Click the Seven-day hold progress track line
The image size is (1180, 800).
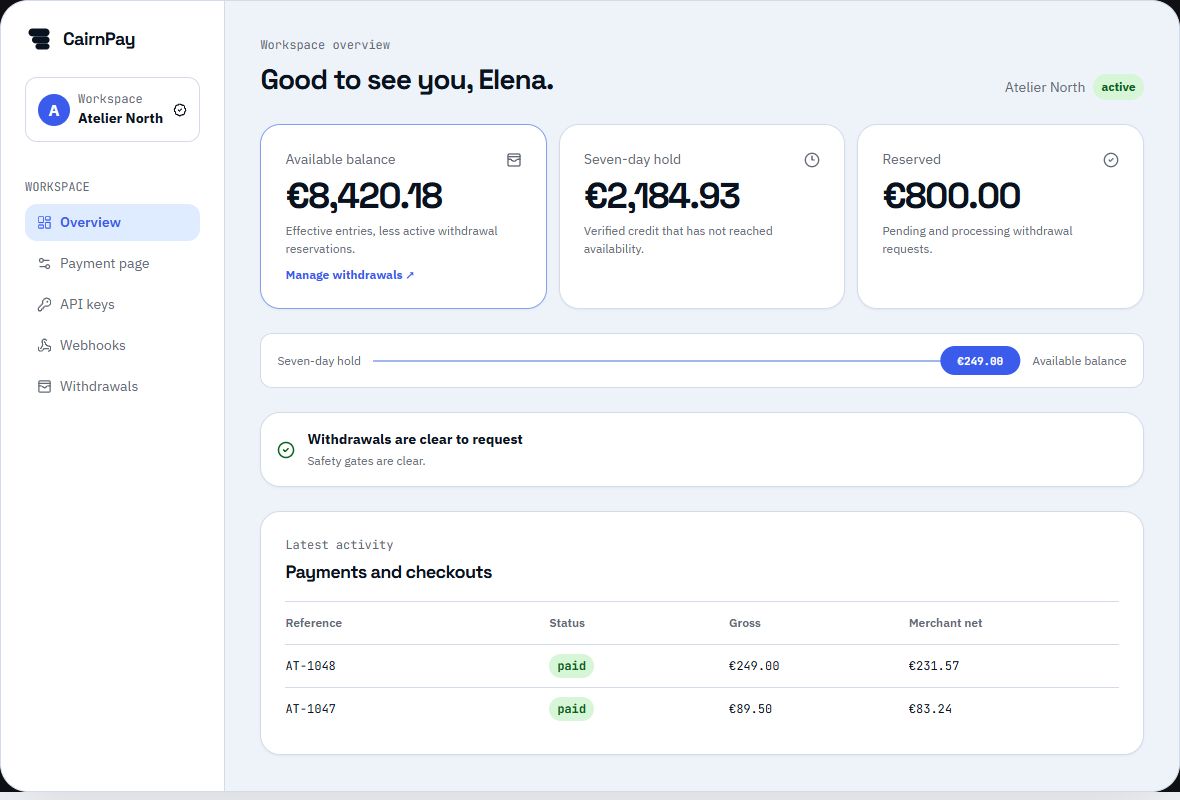(x=656, y=360)
